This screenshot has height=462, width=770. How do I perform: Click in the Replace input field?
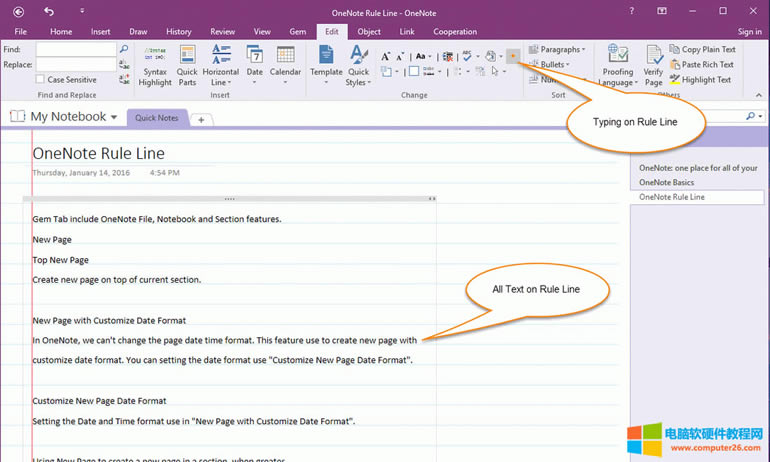pyautogui.click(x=76, y=64)
